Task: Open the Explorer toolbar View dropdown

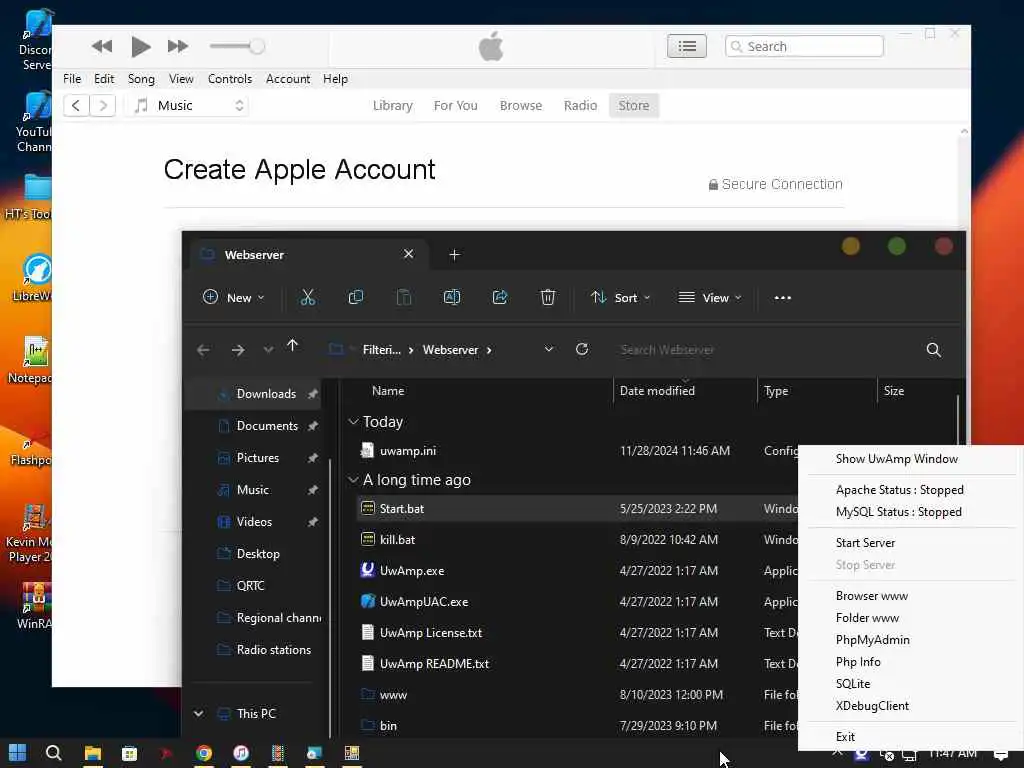Action: coord(710,297)
